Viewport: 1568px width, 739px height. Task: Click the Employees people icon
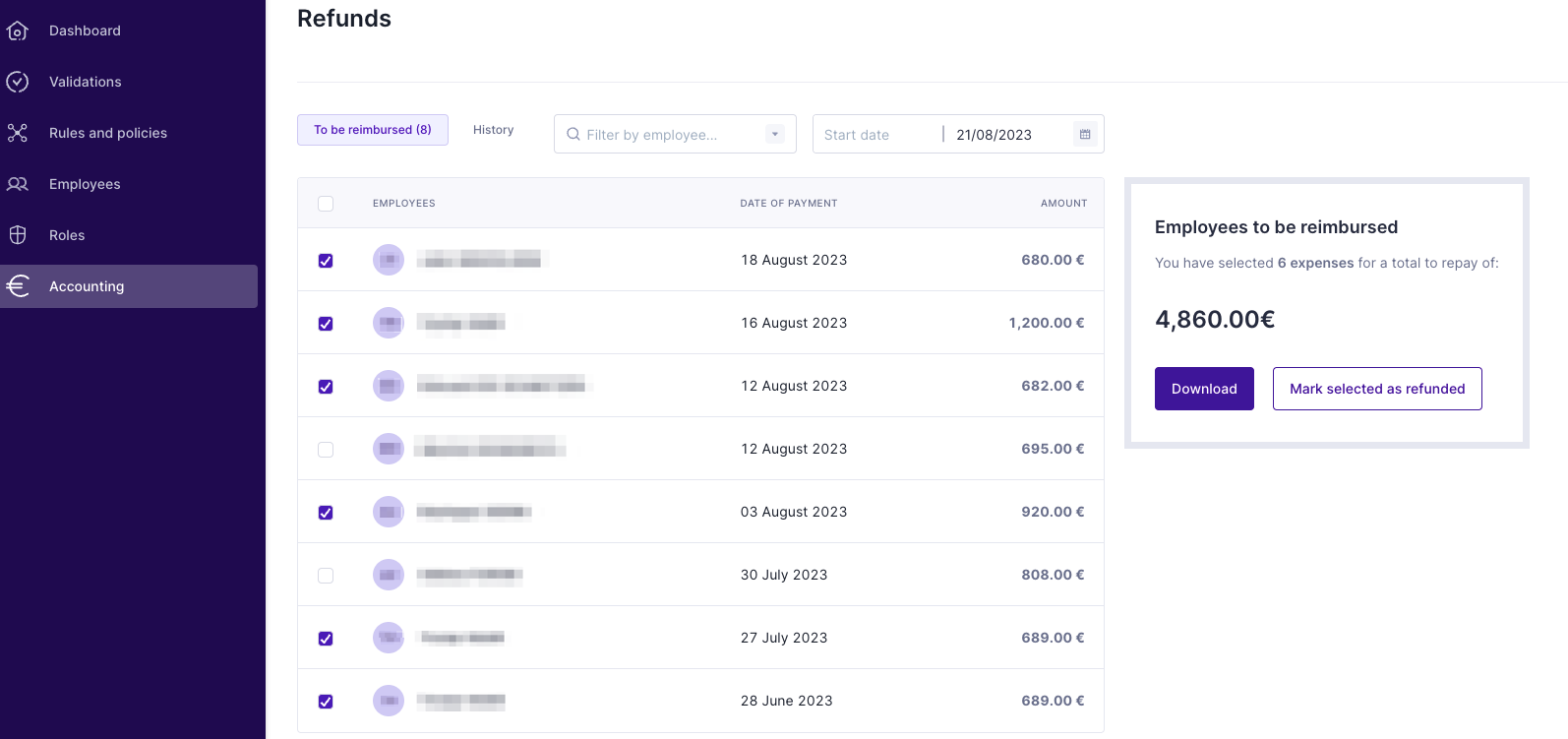[18, 184]
